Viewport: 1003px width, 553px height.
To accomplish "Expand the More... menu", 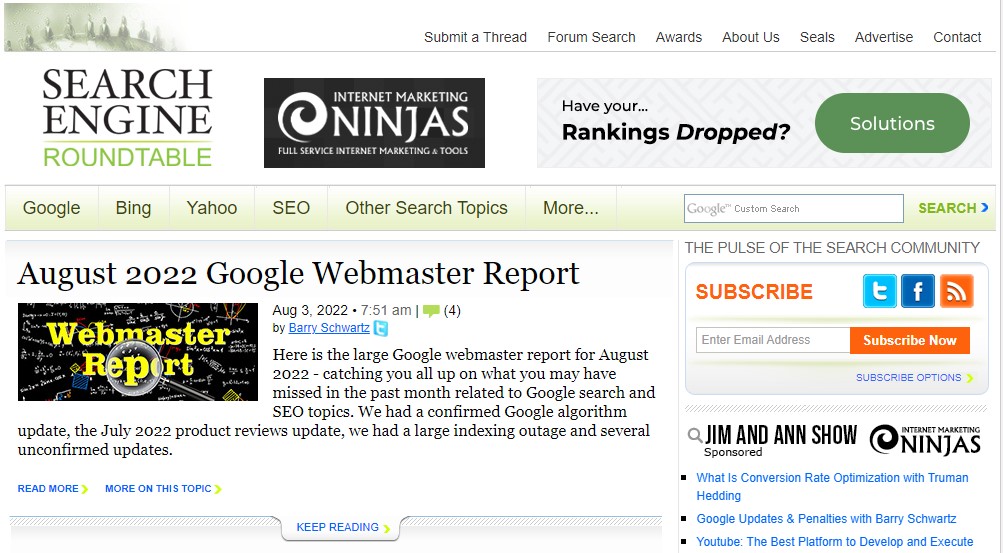I will click(571, 208).
